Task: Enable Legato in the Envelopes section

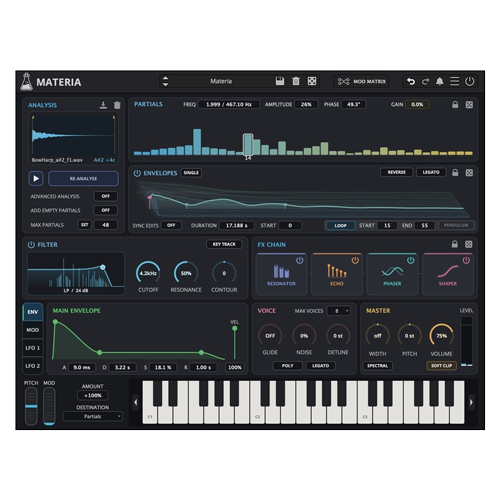Action: 431,172
